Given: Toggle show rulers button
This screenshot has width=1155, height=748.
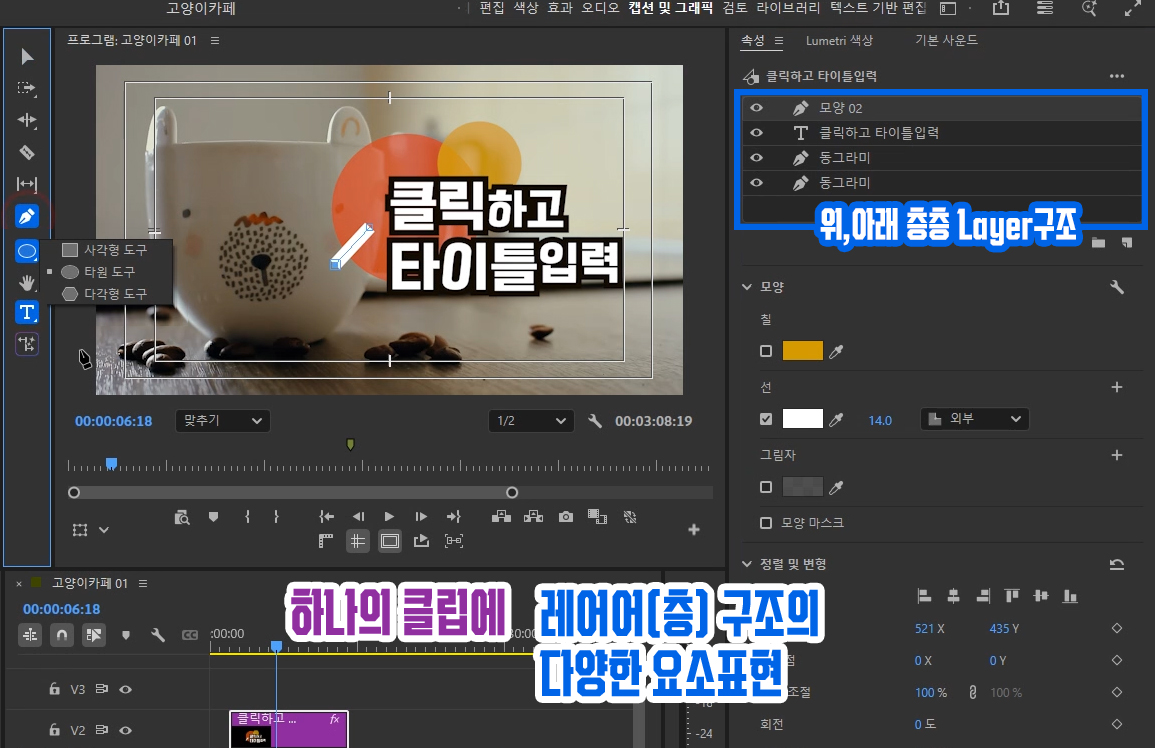Looking at the screenshot, I should point(326,542).
